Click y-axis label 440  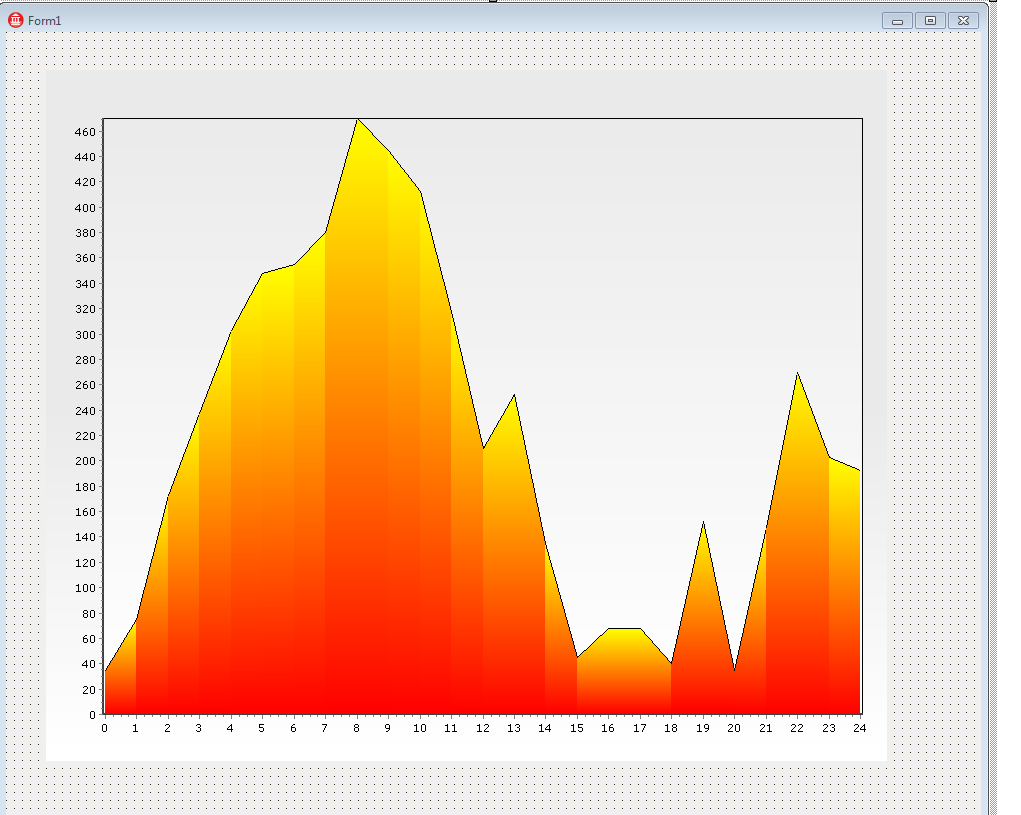coord(85,157)
